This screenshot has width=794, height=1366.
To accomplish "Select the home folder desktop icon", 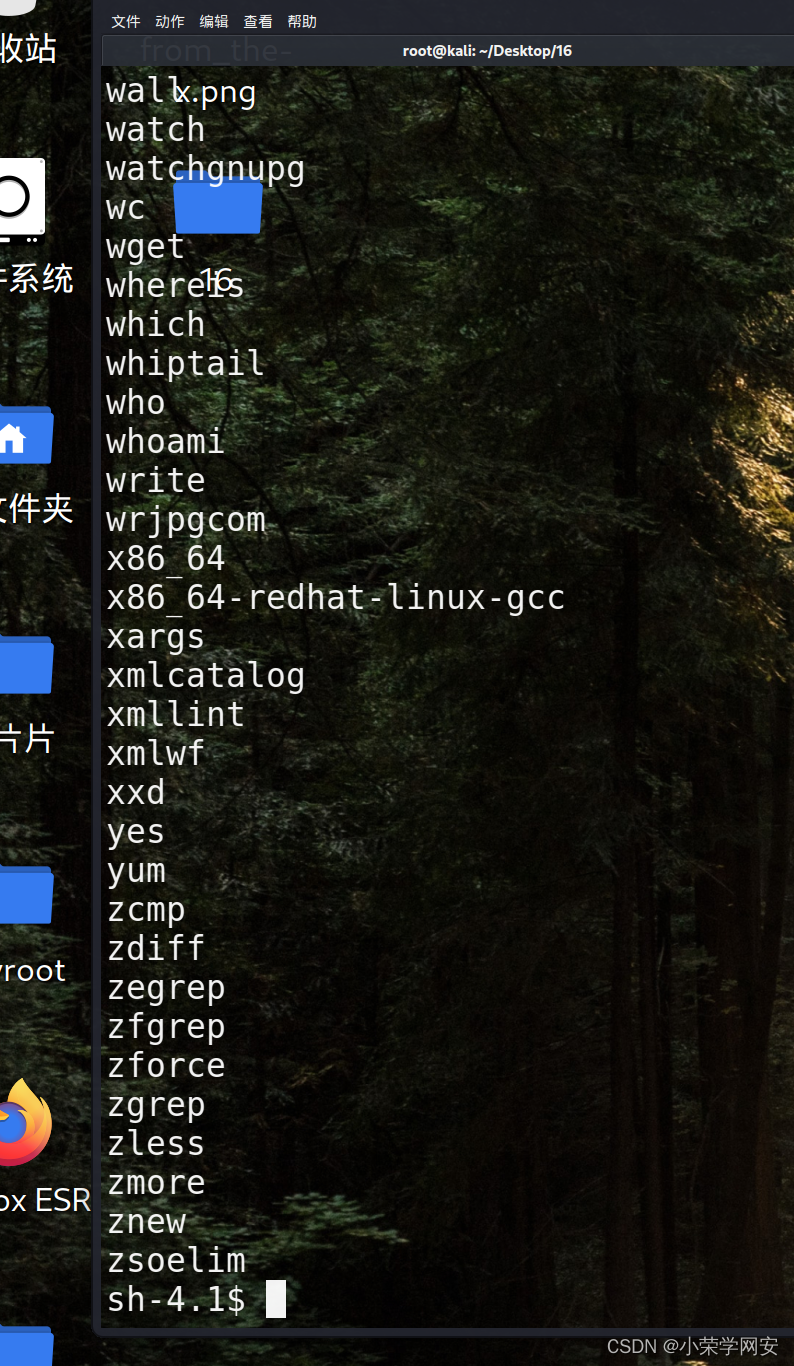I will click(x=25, y=435).
